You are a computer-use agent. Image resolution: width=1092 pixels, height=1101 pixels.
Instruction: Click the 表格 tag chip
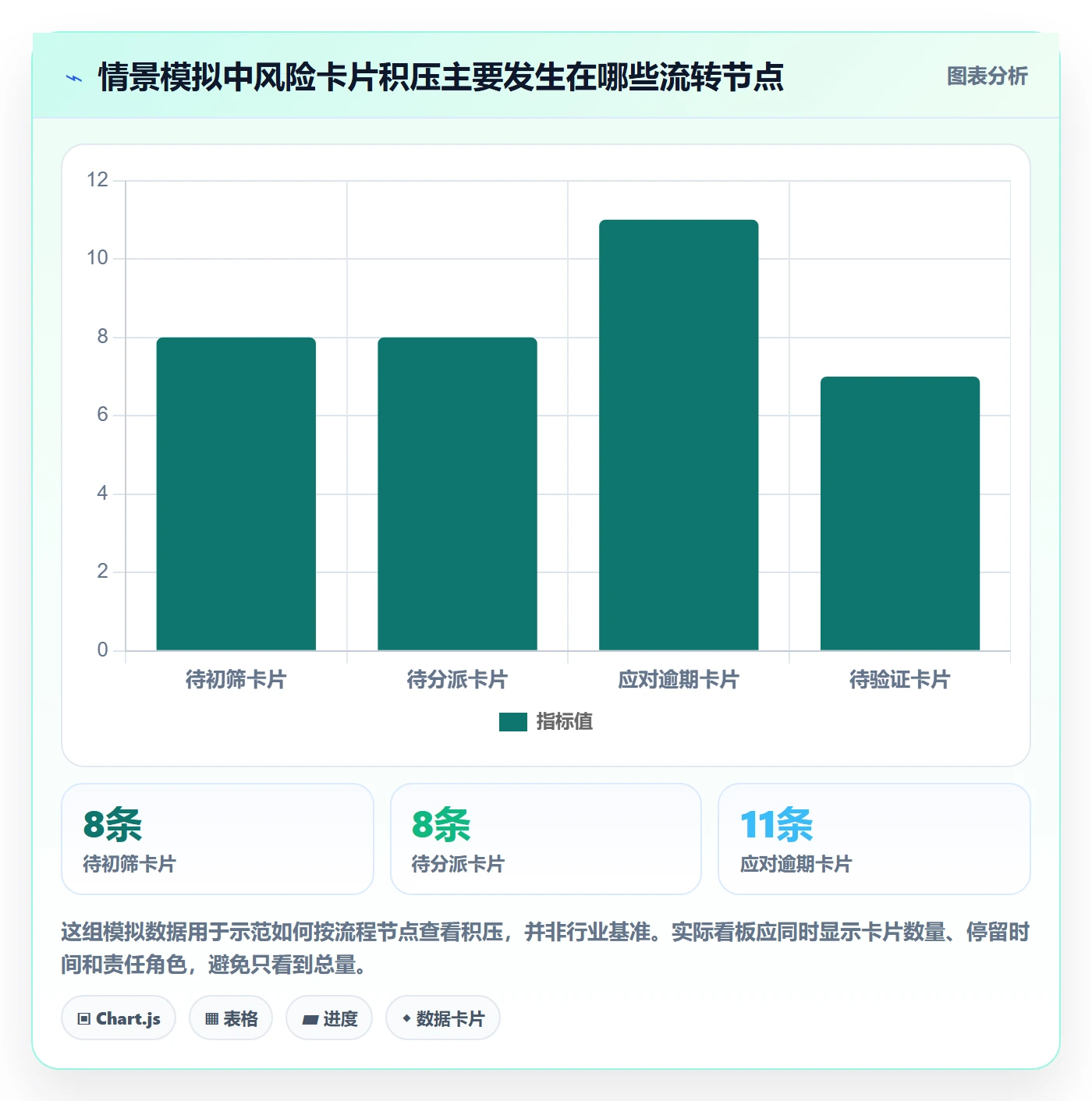(x=231, y=1018)
